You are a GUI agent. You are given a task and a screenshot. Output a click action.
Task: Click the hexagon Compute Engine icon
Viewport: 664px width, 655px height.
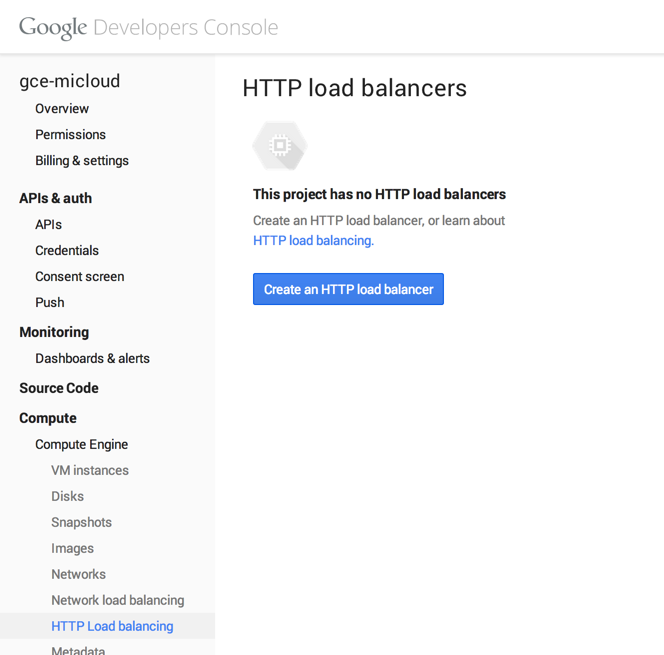pos(280,146)
